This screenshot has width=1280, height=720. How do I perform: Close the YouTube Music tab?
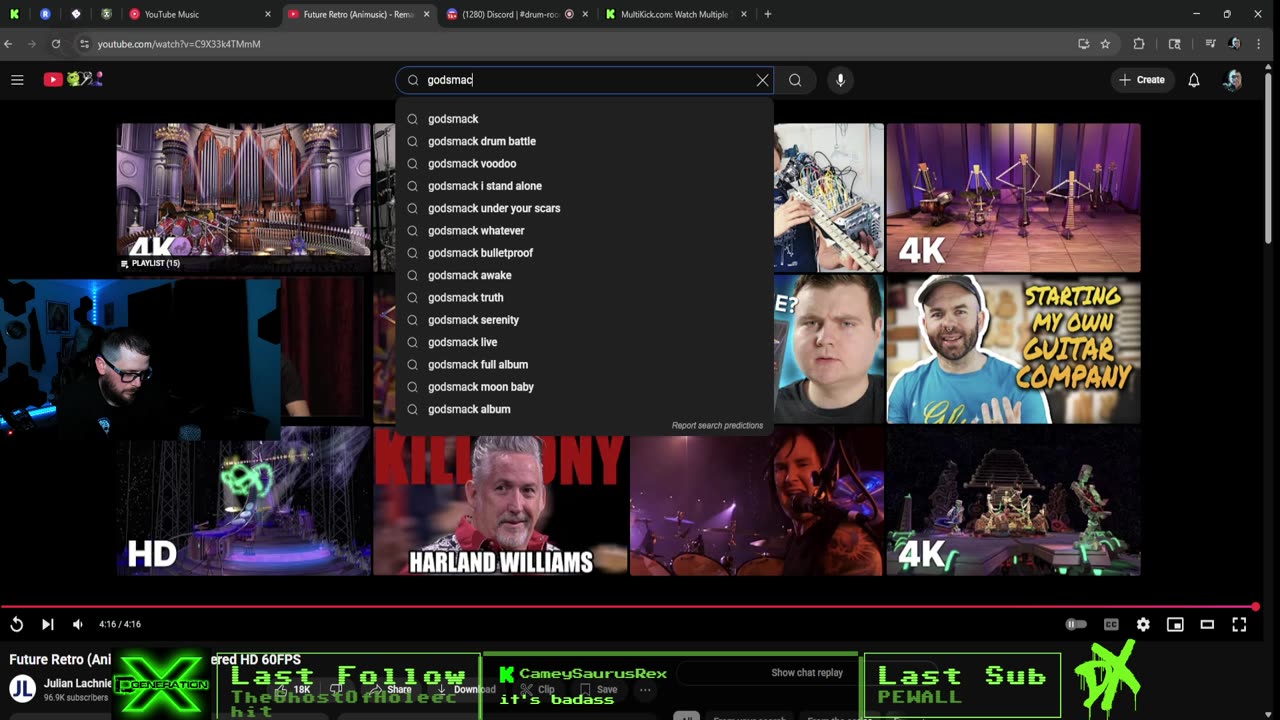tap(267, 14)
